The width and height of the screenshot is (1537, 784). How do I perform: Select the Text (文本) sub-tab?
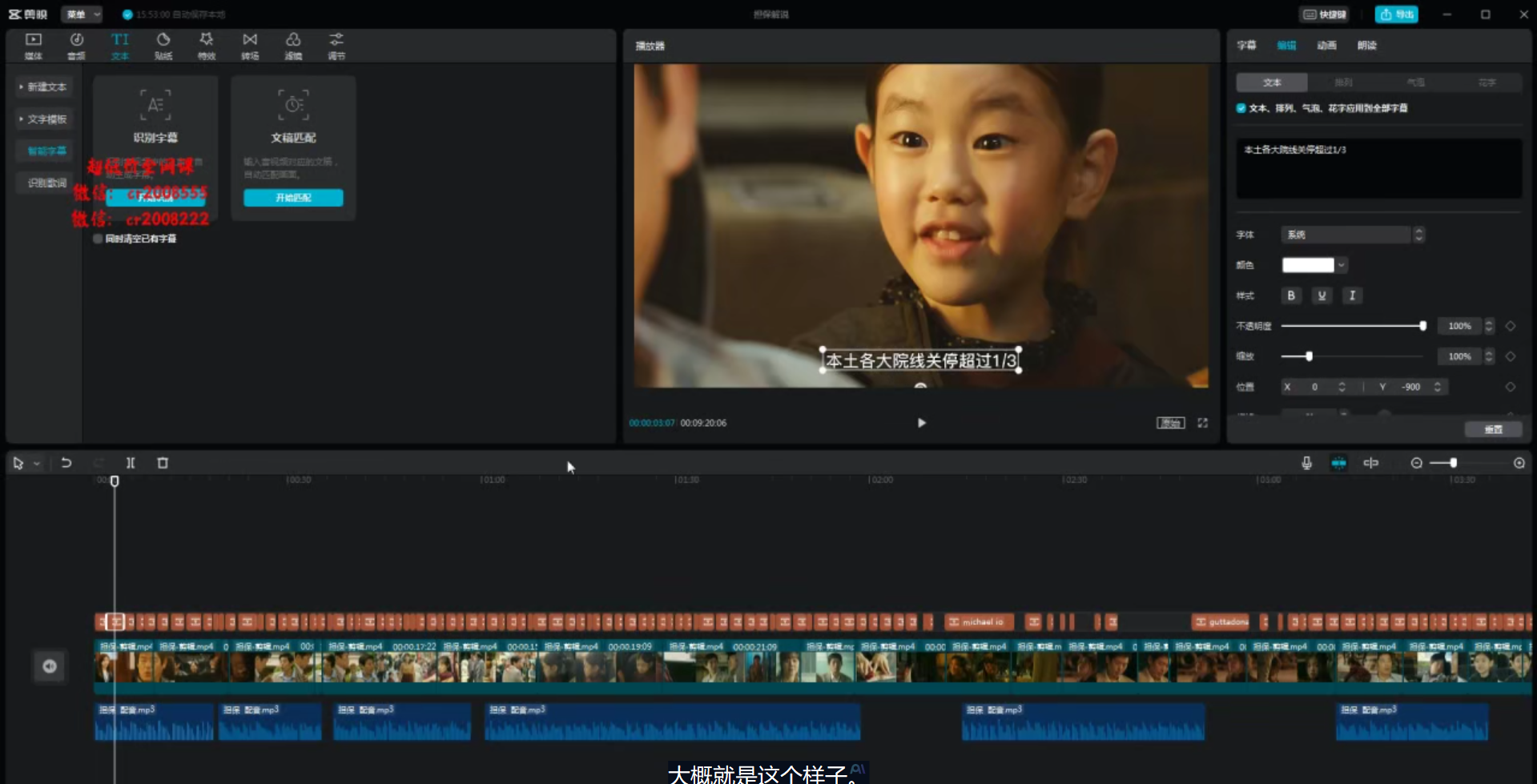point(1272,82)
